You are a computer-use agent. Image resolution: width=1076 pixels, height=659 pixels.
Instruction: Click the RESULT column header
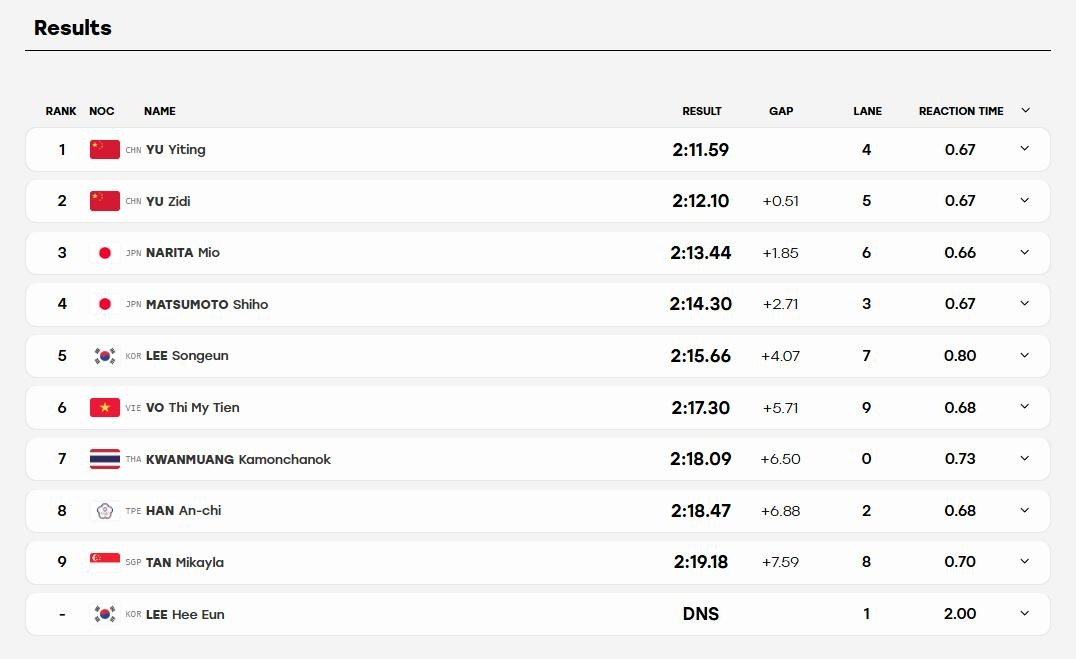click(701, 111)
